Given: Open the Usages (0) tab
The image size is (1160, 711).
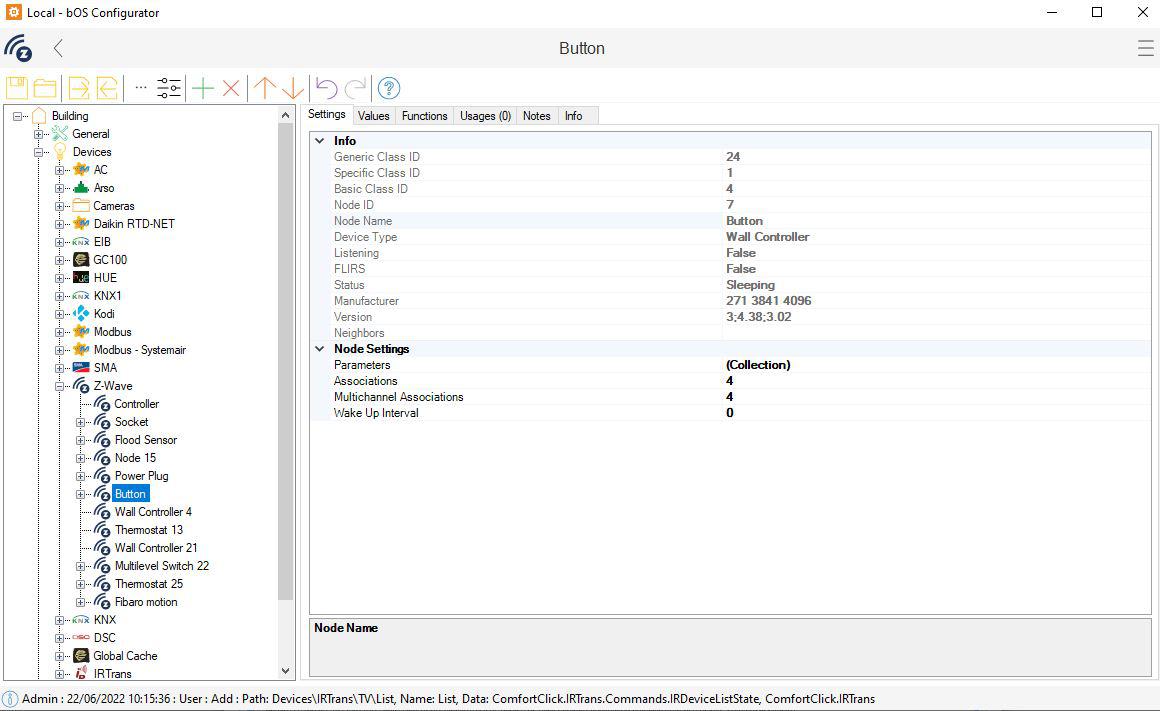Looking at the screenshot, I should coord(485,115).
